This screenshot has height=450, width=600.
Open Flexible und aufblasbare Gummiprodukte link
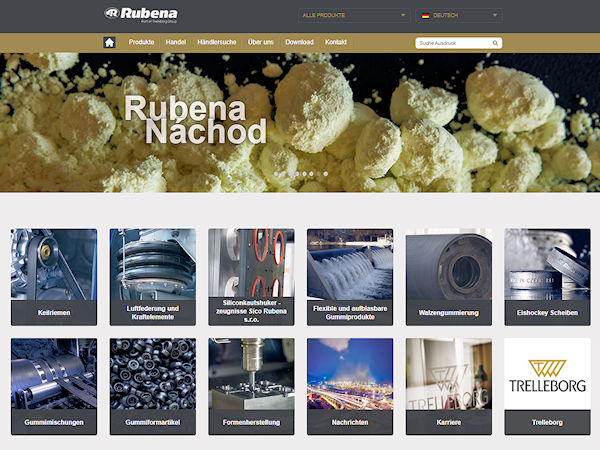tap(350, 313)
